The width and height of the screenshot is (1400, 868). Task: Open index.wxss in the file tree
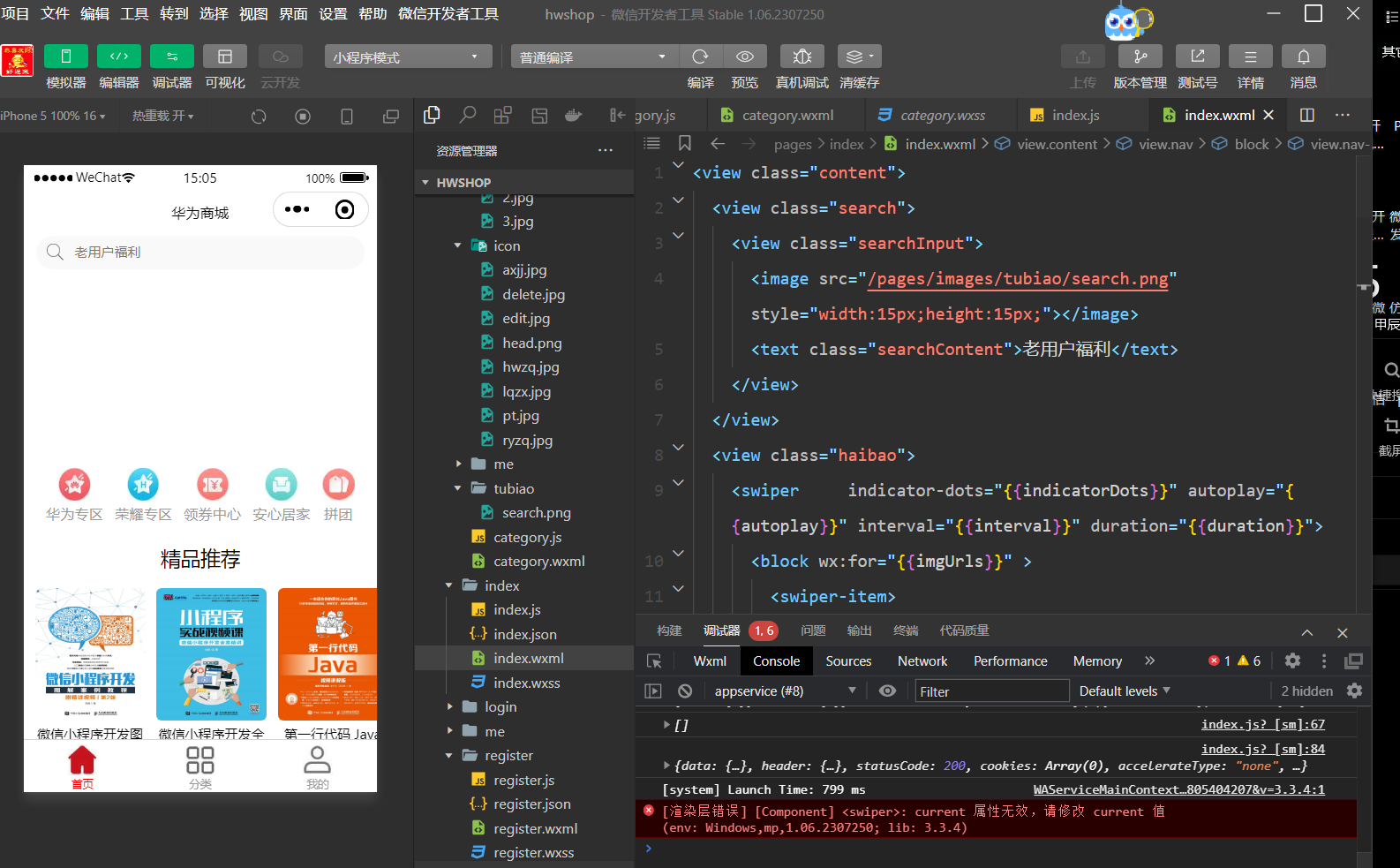pyautogui.click(x=526, y=683)
